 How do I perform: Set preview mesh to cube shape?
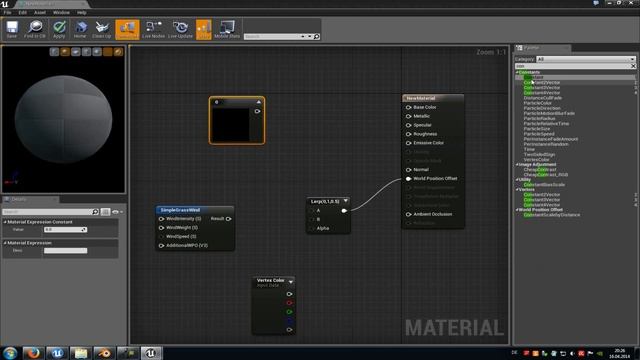[x=86, y=51]
